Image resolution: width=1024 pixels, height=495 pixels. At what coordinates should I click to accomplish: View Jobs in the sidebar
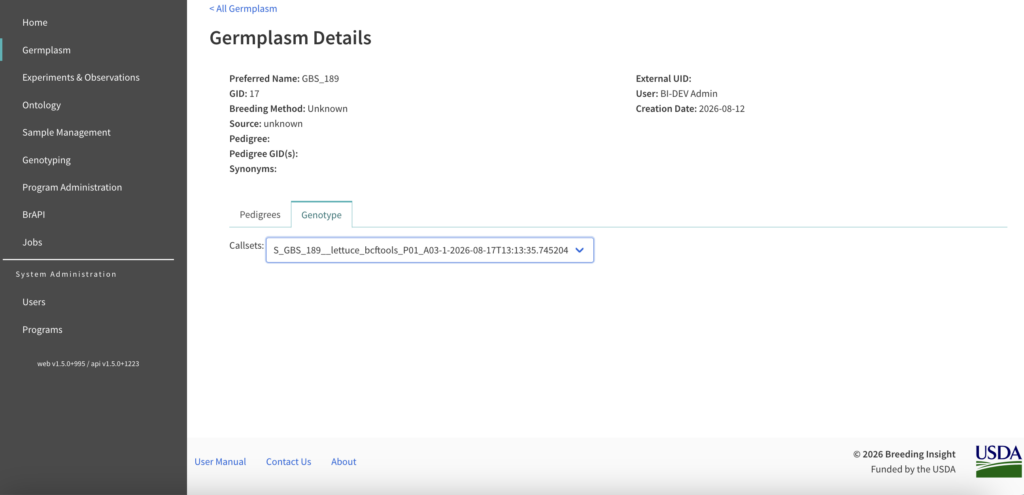tap(32, 242)
